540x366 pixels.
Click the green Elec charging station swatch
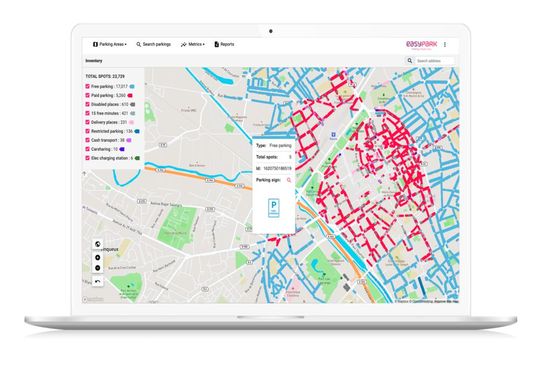point(137,158)
